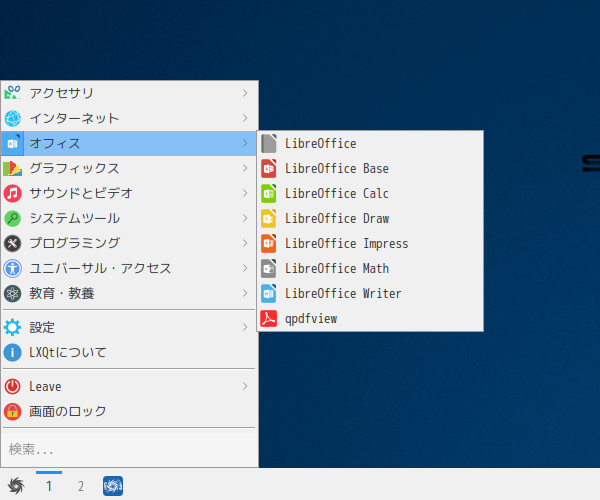The width and height of the screenshot is (600, 500).
Task: Open the ユニバーサル・アクセス menu category
Action: tap(129, 269)
